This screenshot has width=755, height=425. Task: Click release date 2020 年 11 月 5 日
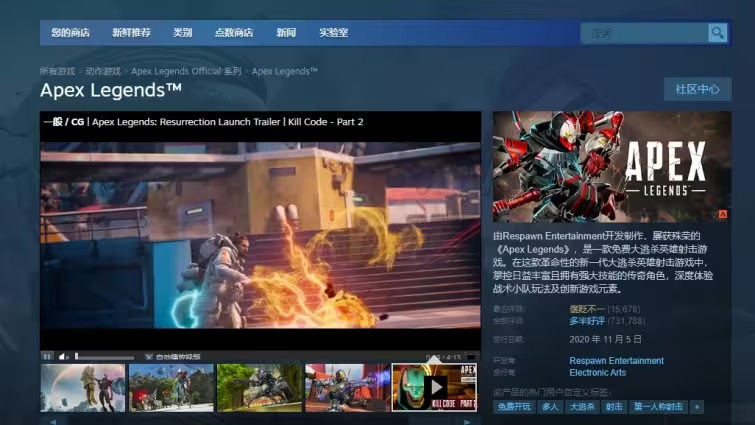tap(605, 339)
